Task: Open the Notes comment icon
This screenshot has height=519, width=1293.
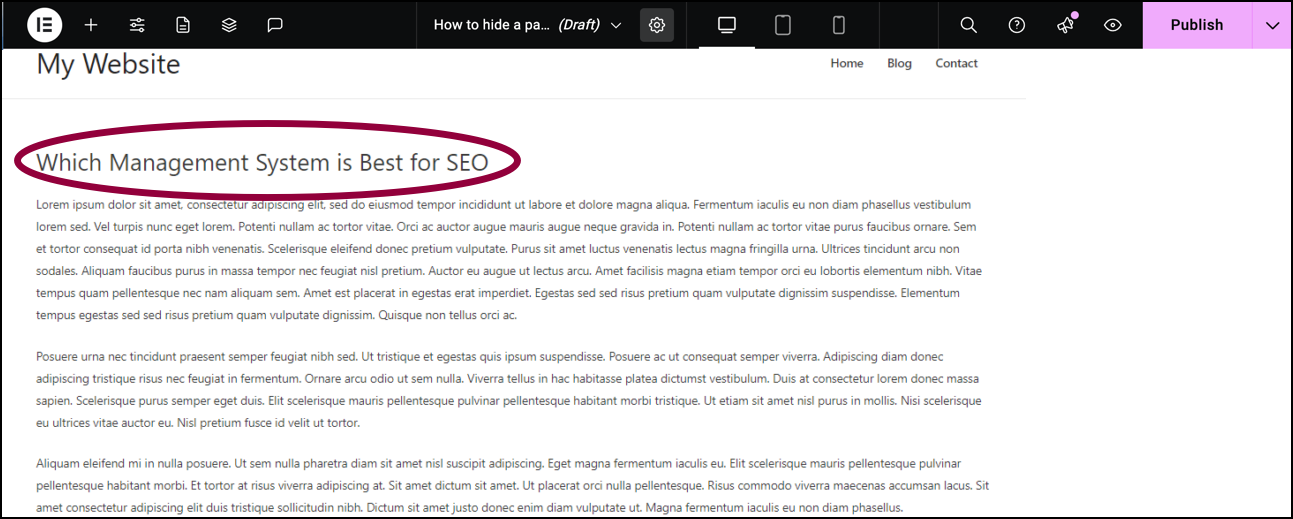Action: [275, 25]
